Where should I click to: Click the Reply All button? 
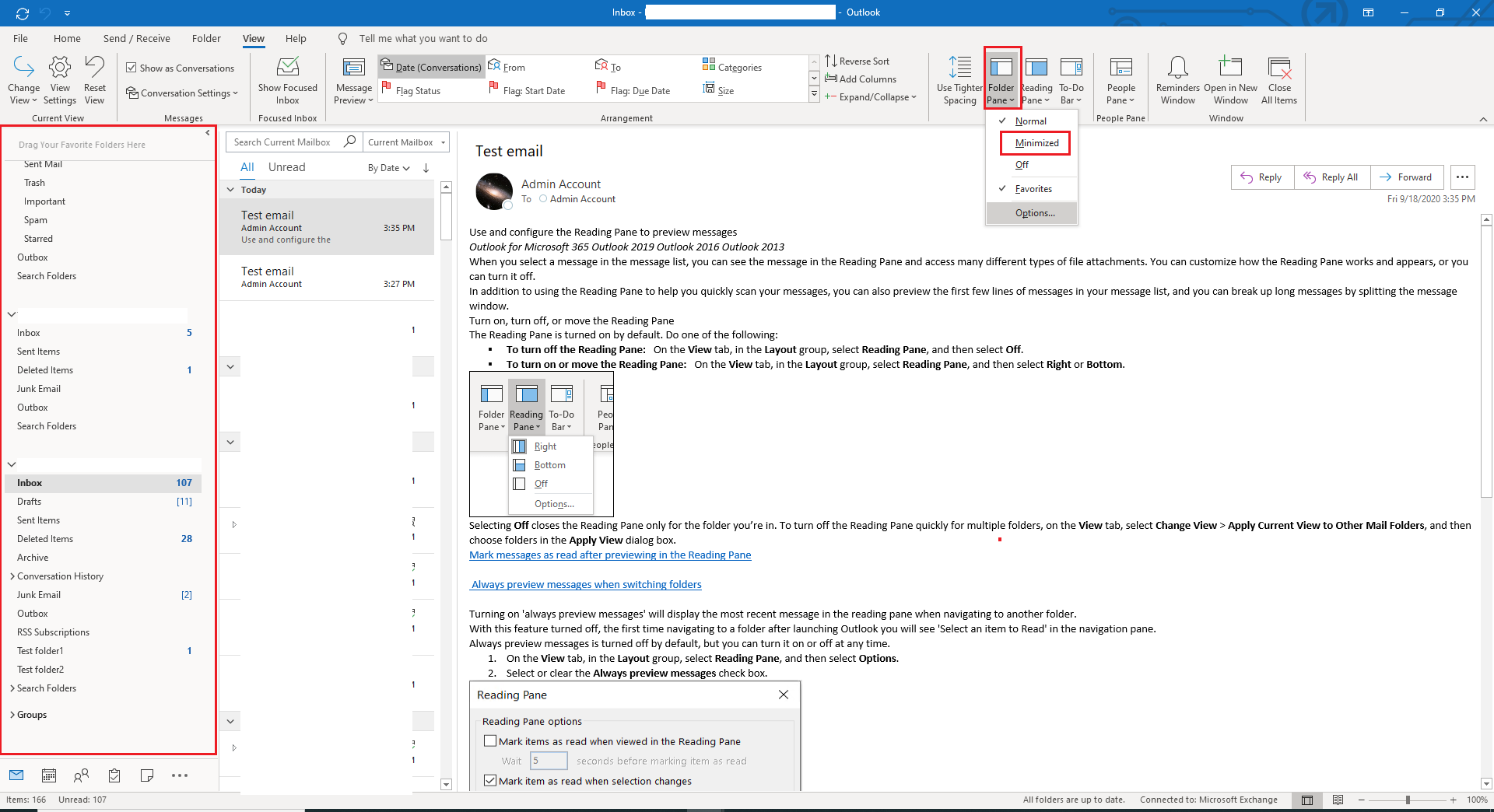[x=1332, y=177]
